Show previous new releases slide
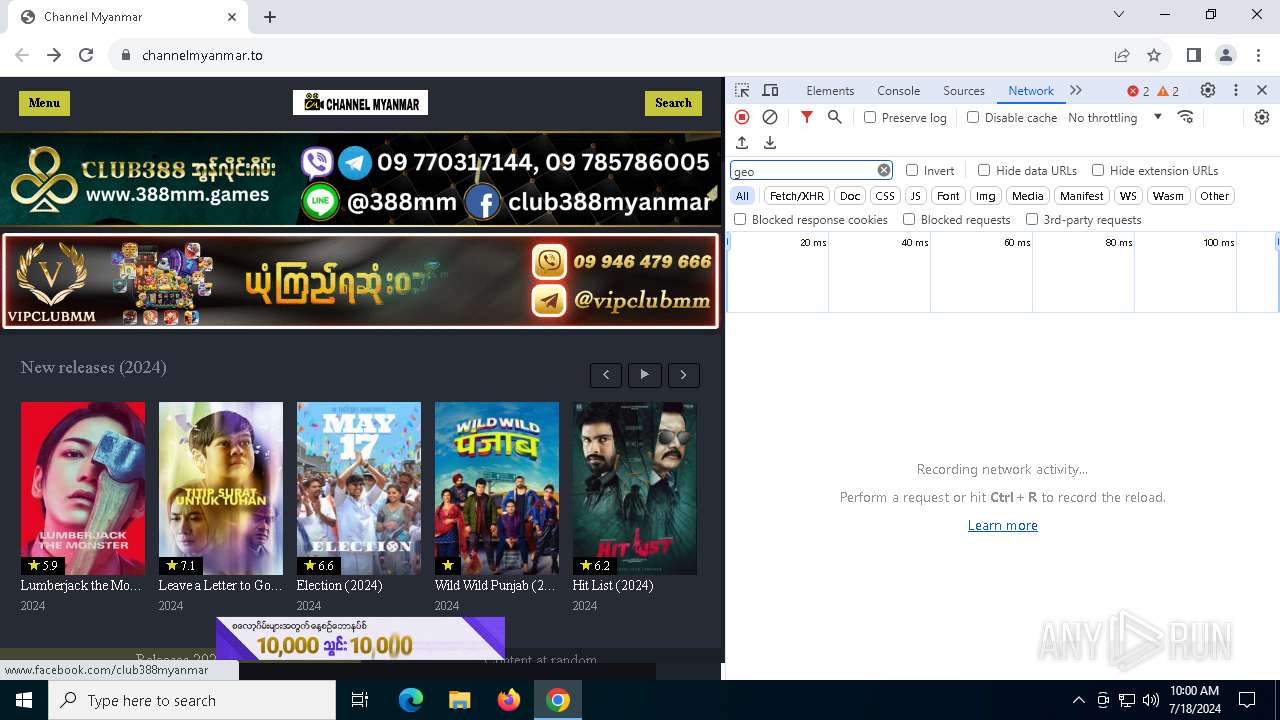 pyautogui.click(x=606, y=375)
